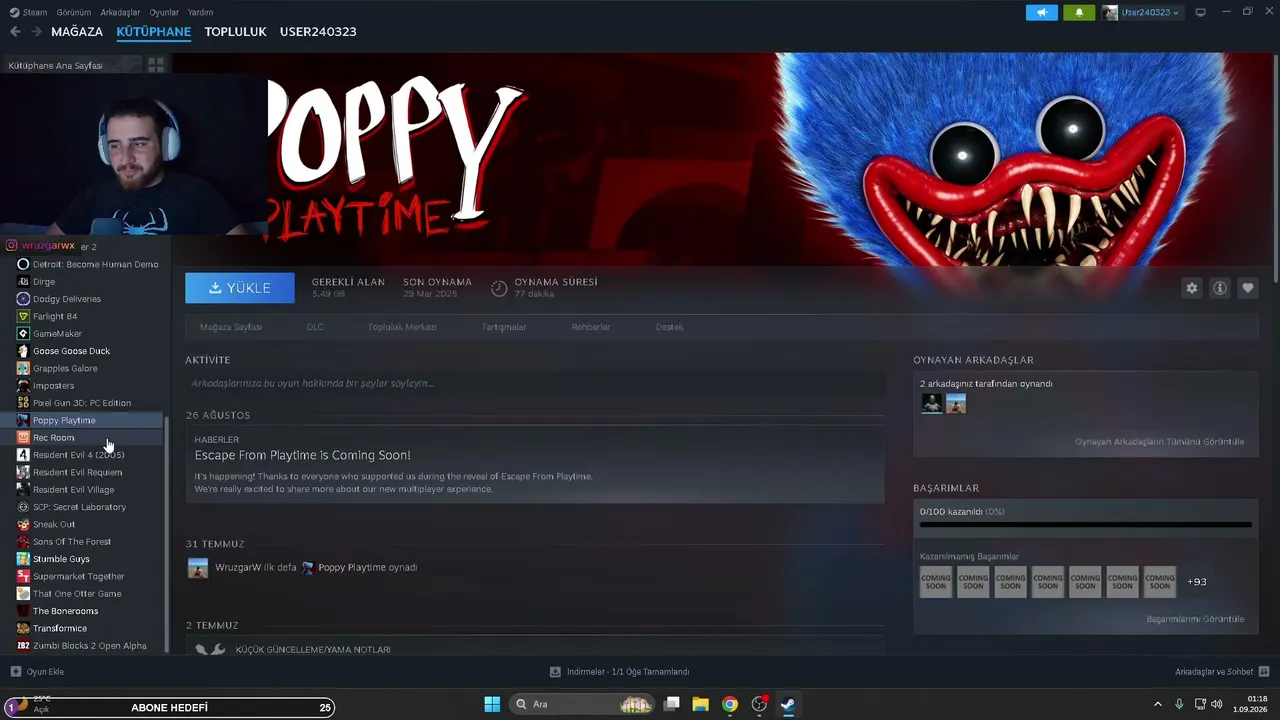Screen dimensions: 1280x720
Task: Click 'Başarımlarını Görüntüle' link
Action: click(x=1195, y=619)
